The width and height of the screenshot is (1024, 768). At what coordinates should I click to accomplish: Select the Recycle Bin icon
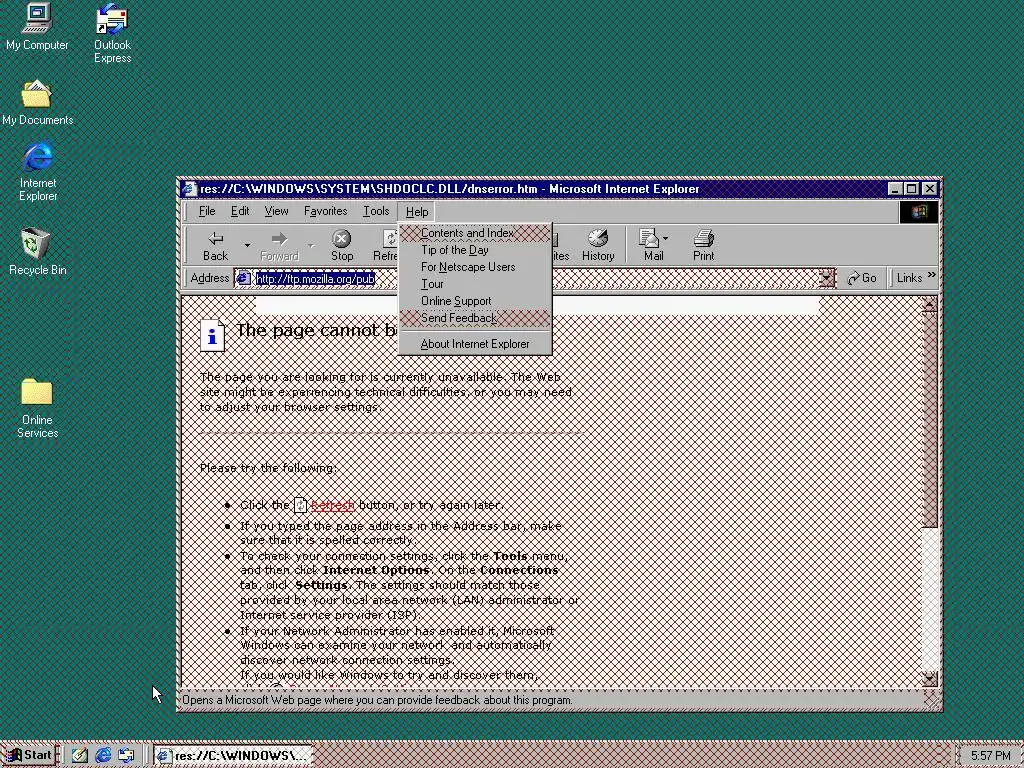pos(37,251)
